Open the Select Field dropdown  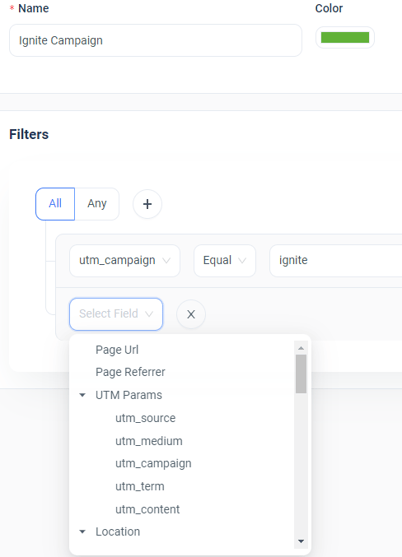116,314
